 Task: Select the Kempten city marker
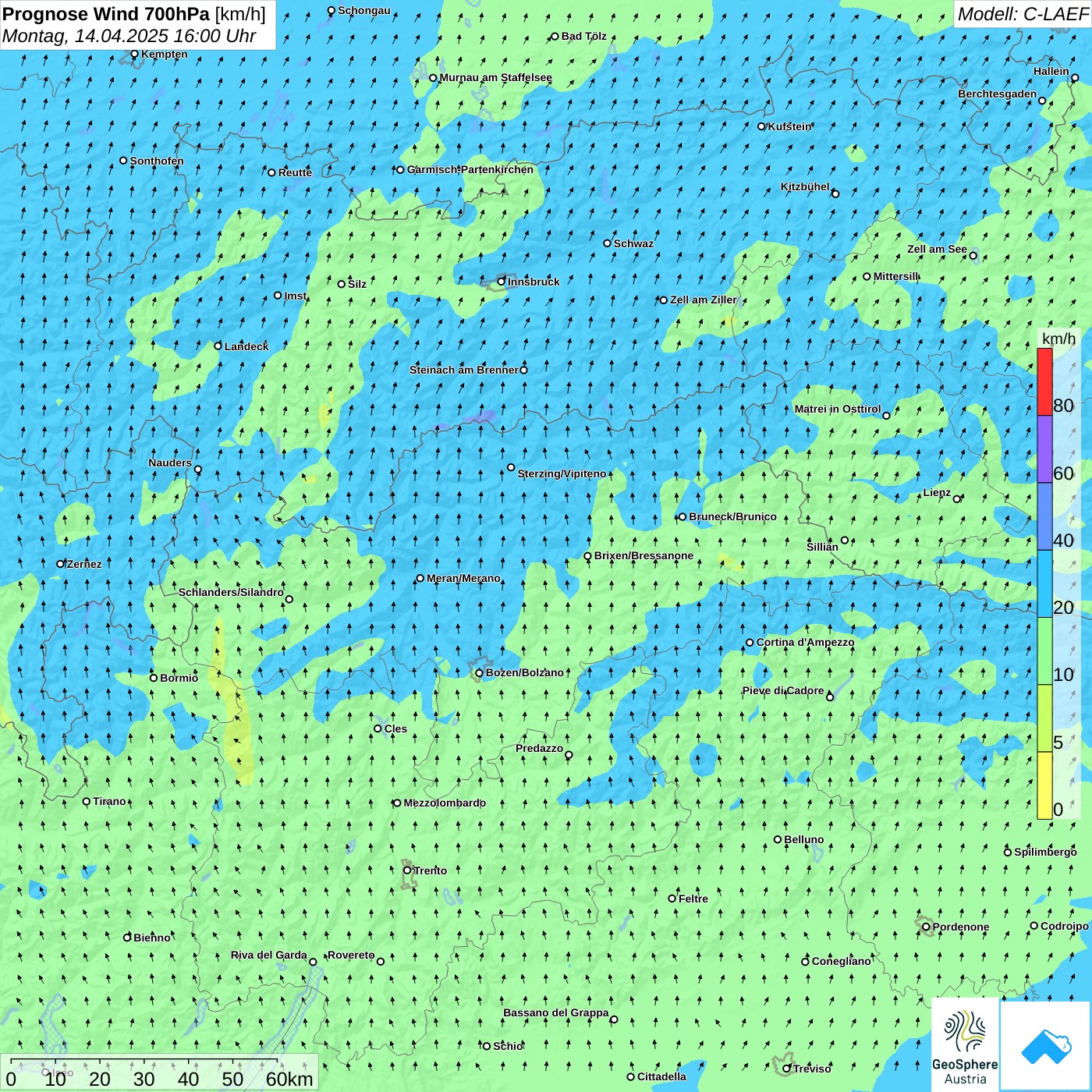coord(134,54)
